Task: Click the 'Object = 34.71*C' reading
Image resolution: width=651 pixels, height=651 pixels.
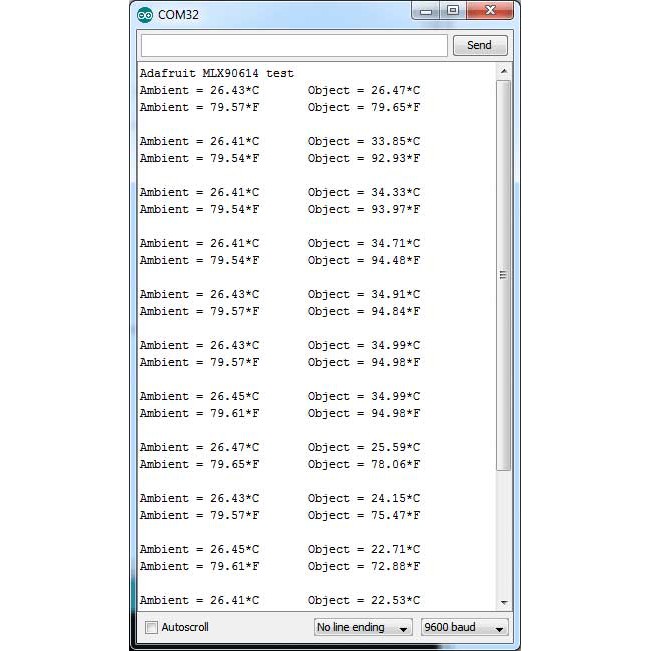Action: 364,244
